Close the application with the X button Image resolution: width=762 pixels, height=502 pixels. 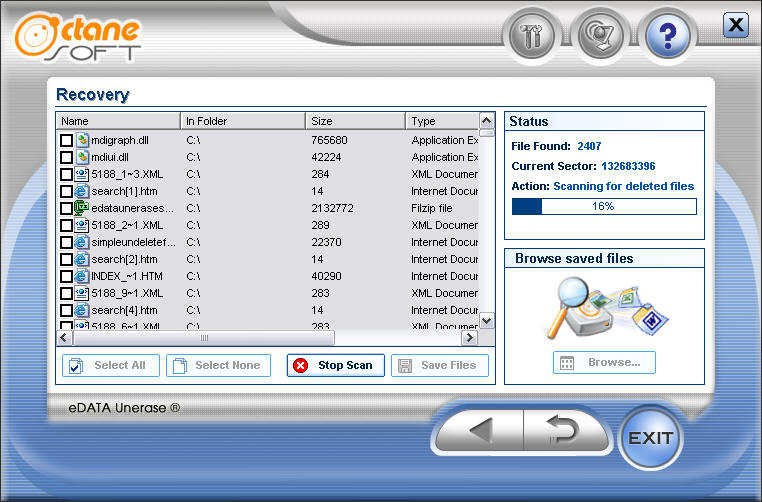[736, 25]
